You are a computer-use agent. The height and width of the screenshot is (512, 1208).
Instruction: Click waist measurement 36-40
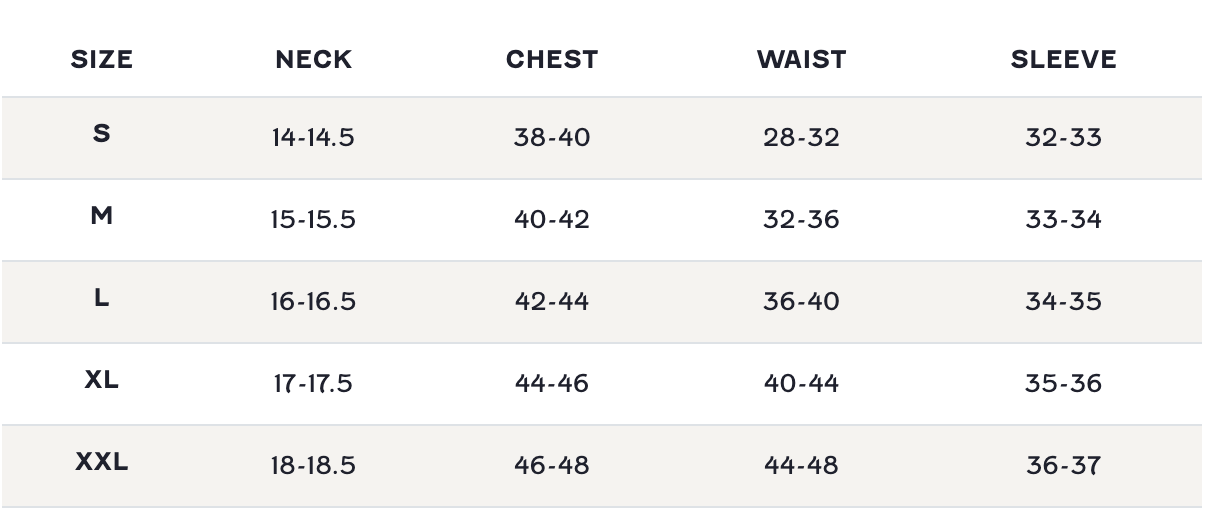[x=801, y=302]
